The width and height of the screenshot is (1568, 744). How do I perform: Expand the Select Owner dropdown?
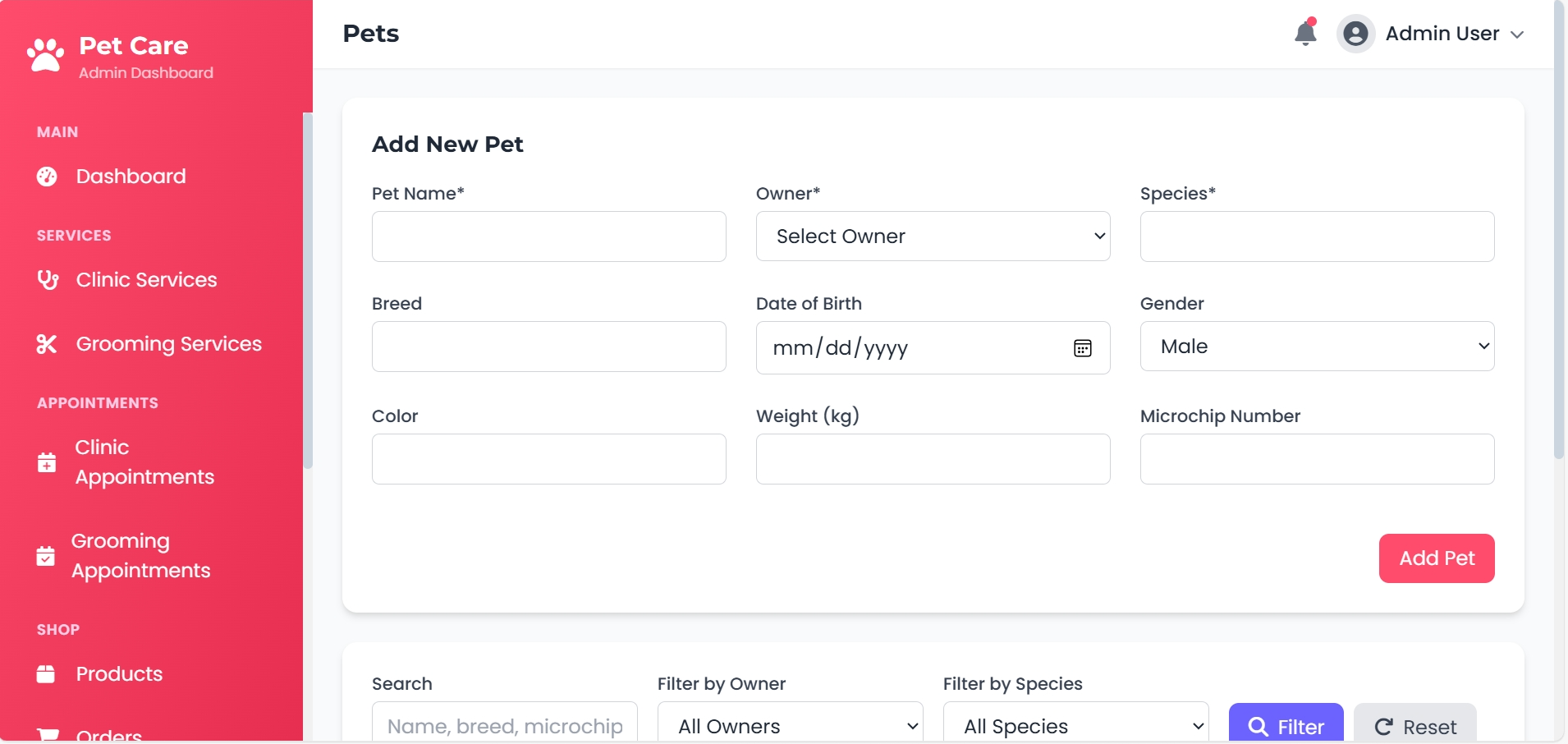[x=933, y=237]
